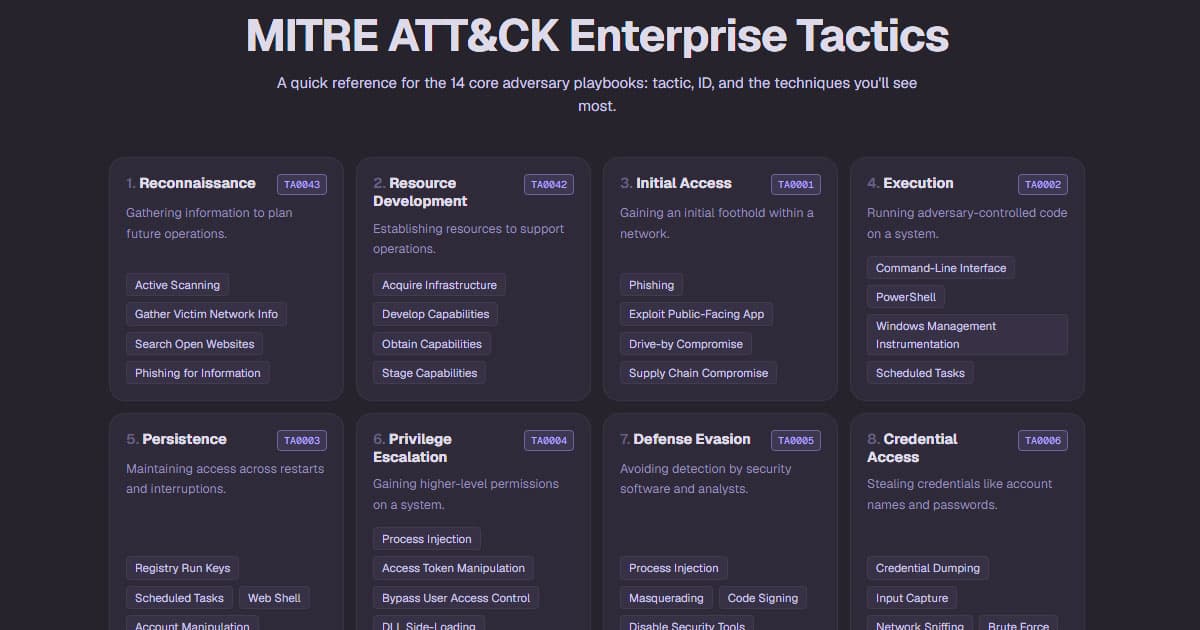The image size is (1200, 630).
Task: Click the 'Running adversary-controlled code' description
Action: [967, 223]
